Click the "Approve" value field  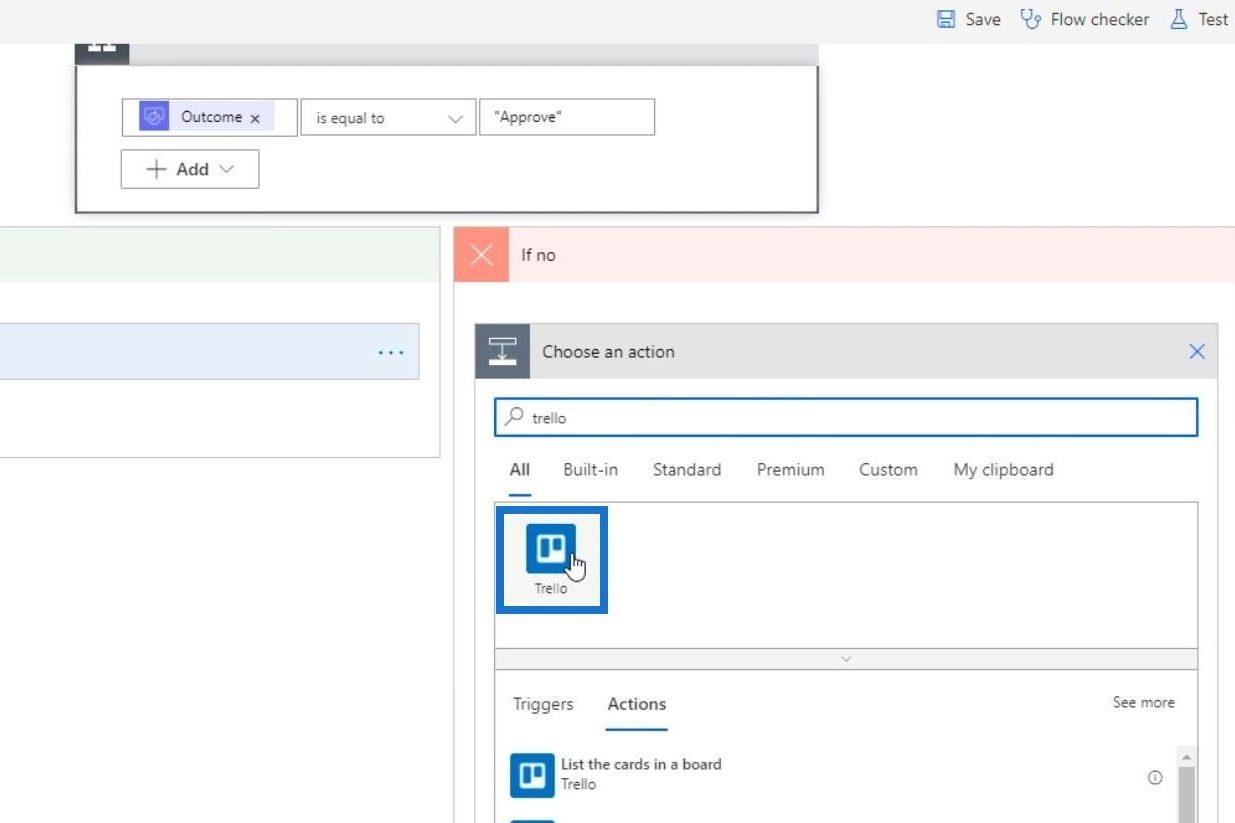pyautogui.click(x=567, y=117)
